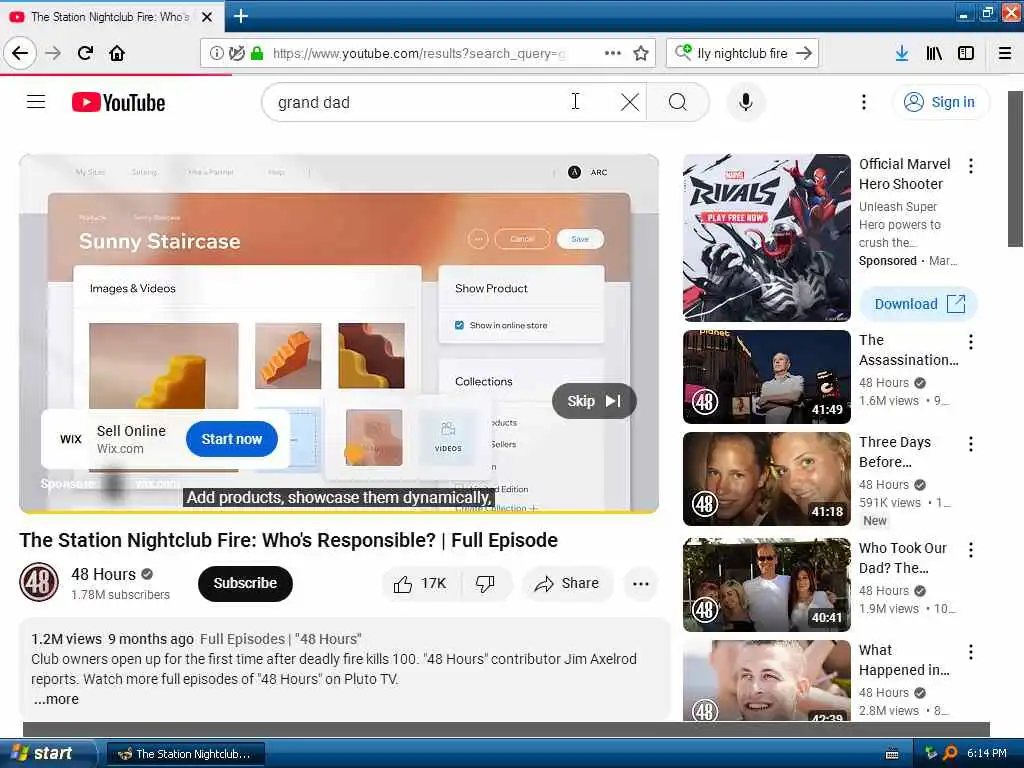Open options menu for The Assassination video

click(x=971, y=342)
